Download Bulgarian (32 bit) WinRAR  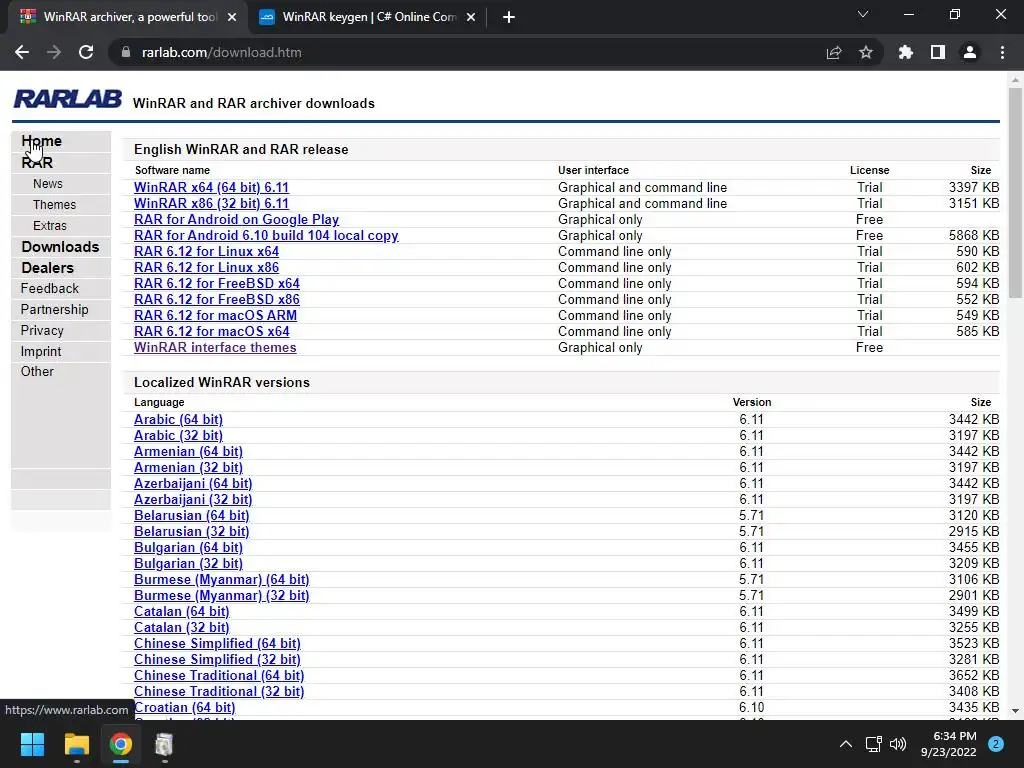pos(188,564)
